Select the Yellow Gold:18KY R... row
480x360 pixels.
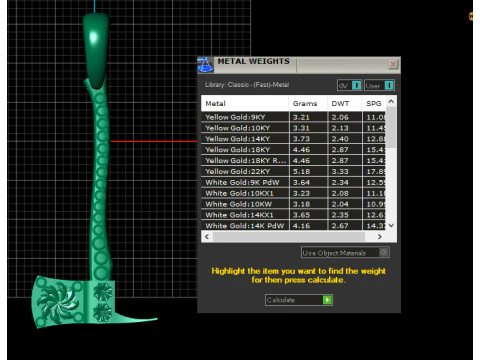tap(294, 160)
